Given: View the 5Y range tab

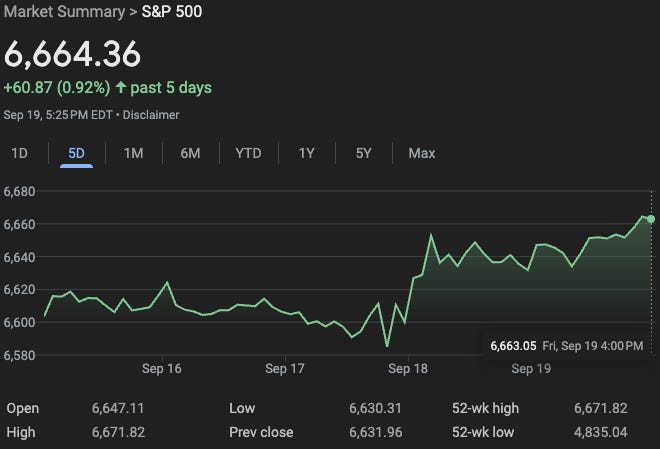Looking at the screenshot, I should tap(364, 153).
